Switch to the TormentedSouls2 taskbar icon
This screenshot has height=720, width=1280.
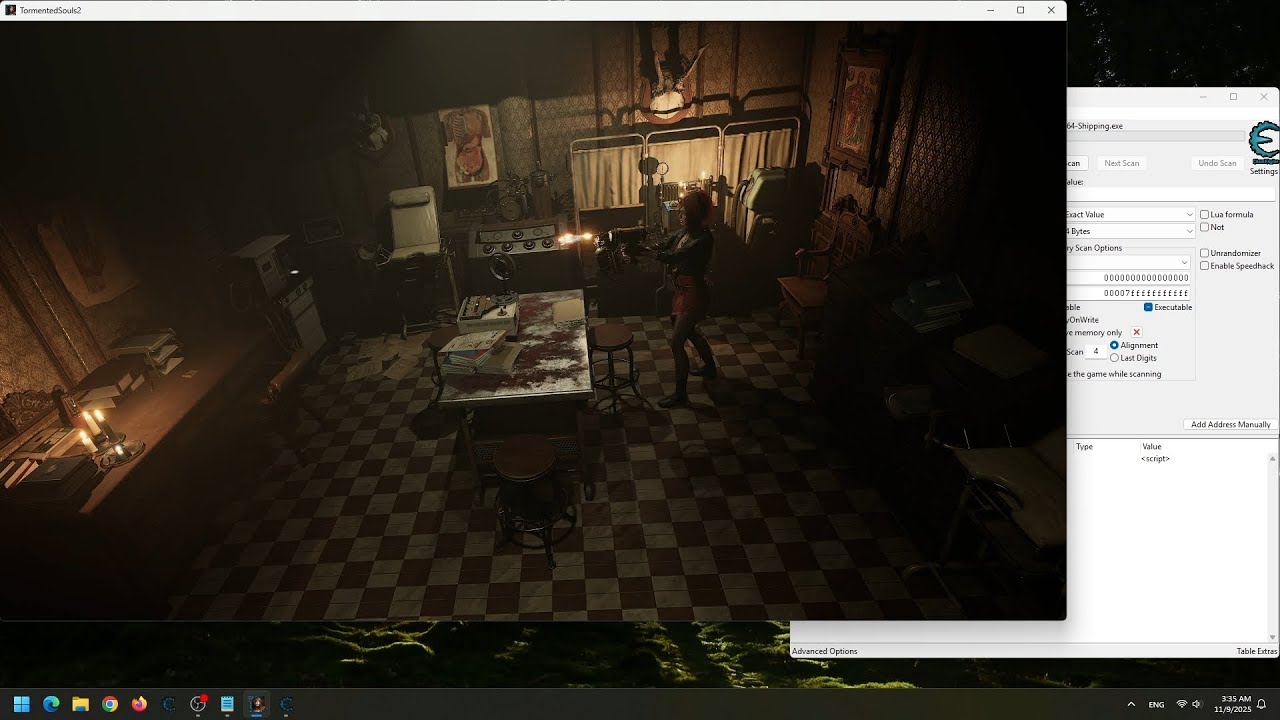257,704
